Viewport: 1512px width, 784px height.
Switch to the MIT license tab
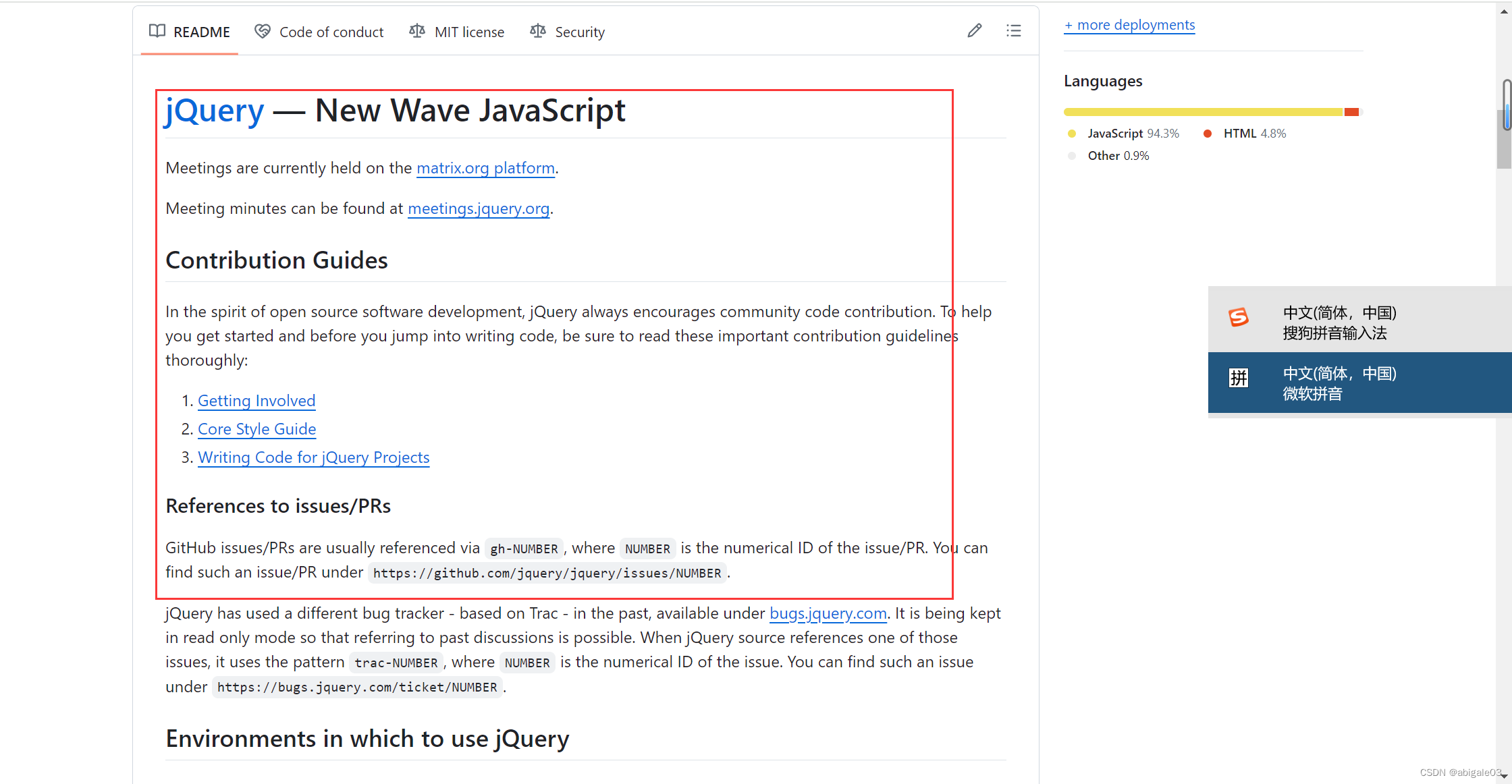(469, 32)
